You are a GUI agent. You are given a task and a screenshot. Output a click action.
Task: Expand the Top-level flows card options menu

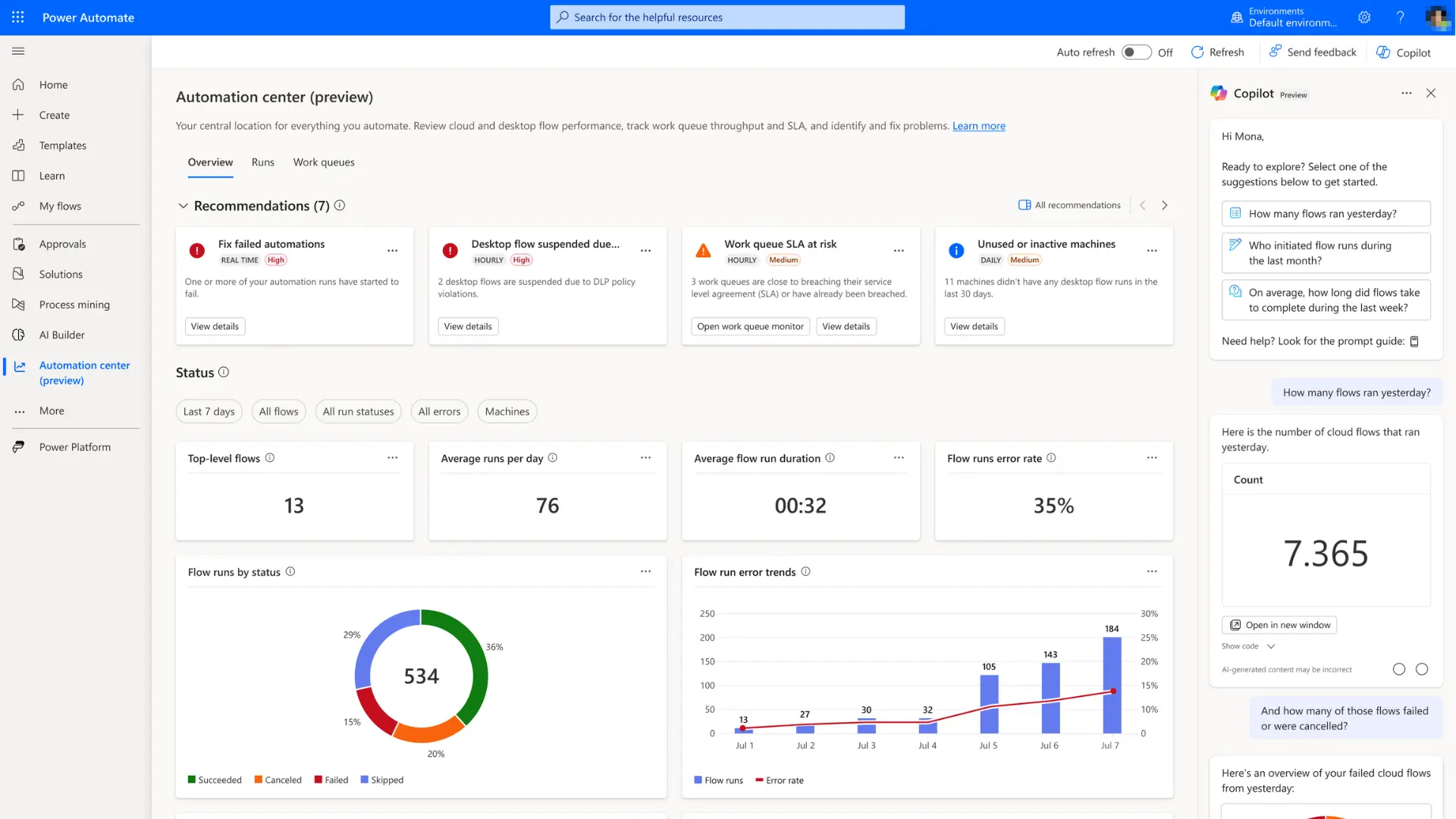click(391, 457)
